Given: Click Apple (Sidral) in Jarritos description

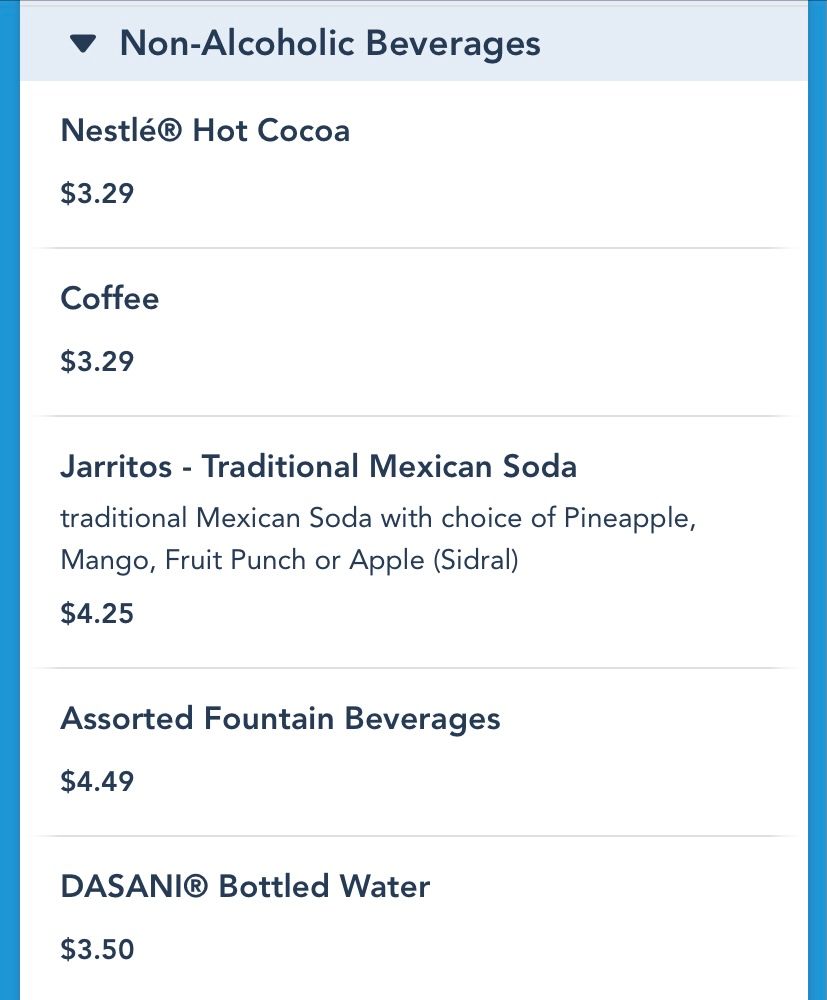Looking at the screenshot, I should pos(434,561).
